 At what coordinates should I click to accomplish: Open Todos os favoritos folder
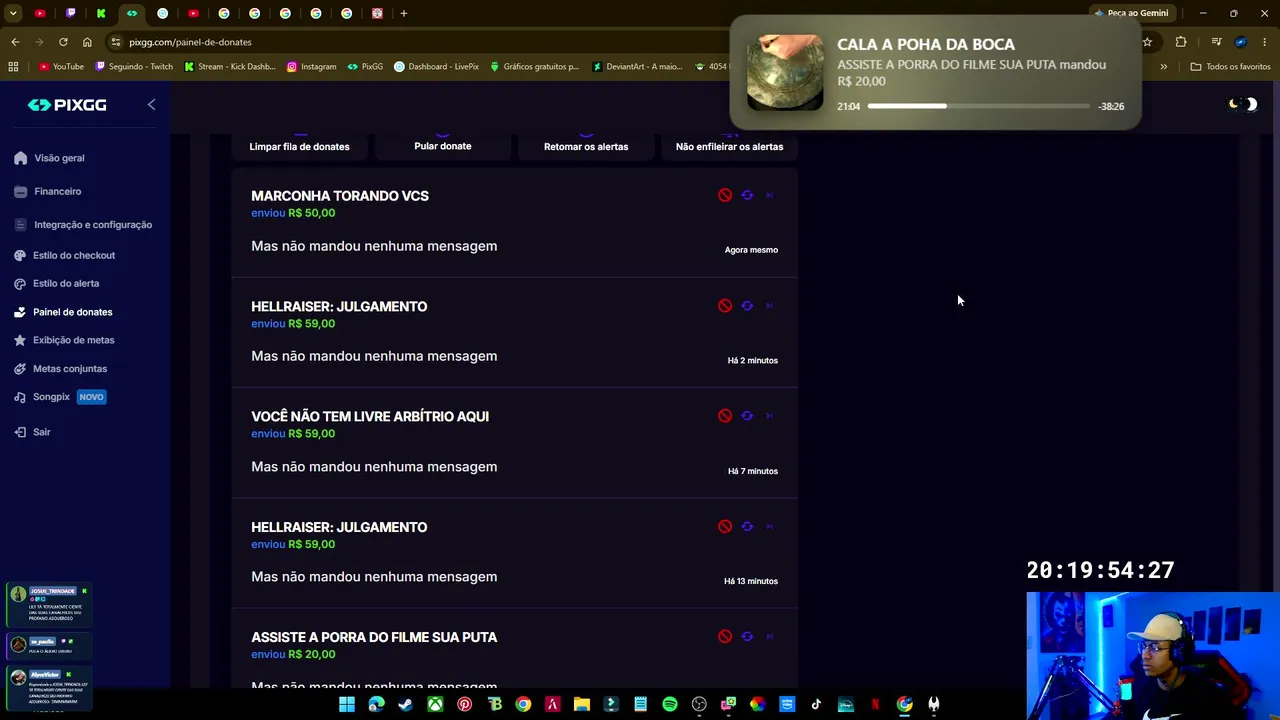coord(1230,67)
